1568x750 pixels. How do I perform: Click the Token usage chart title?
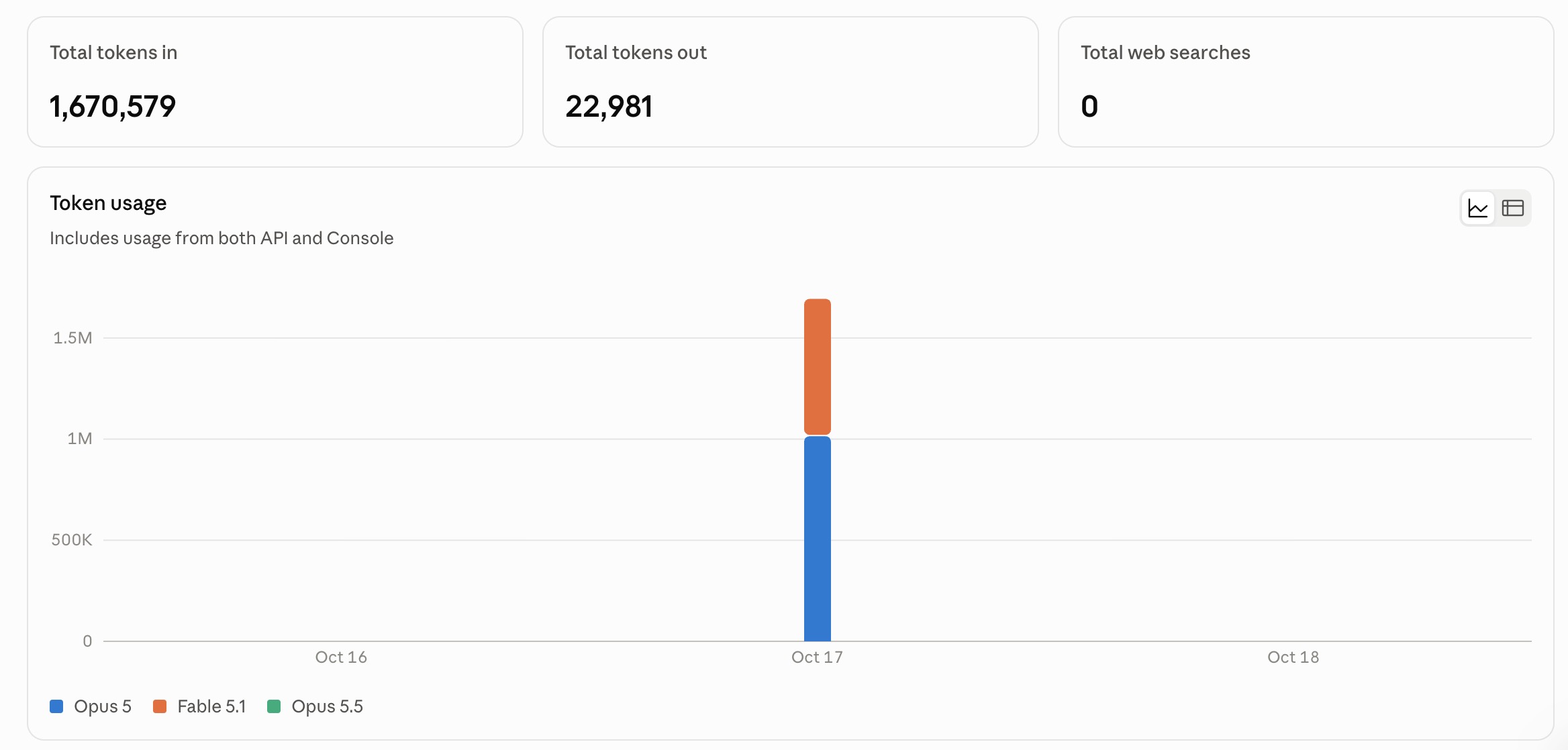(108, 203)
